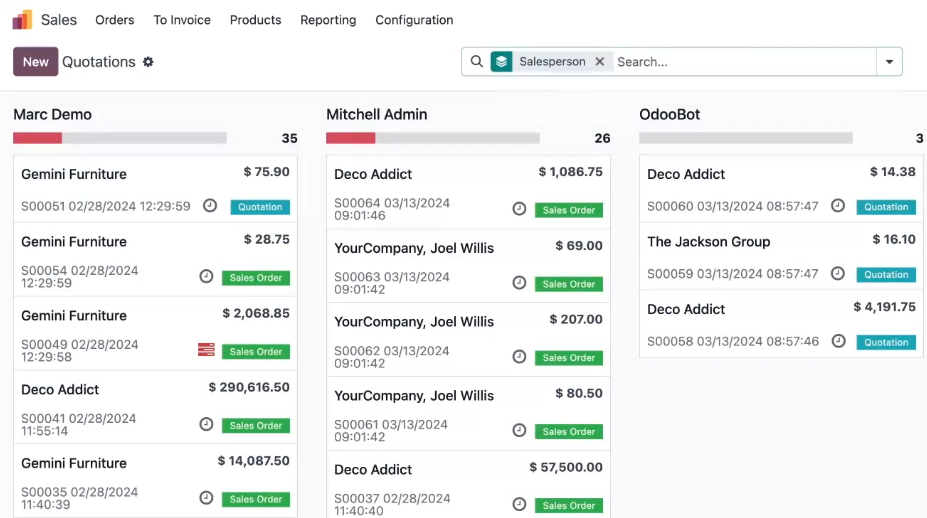Click the Sales Order tag on S00041
Screen dimensions: 927x518
(x=256, y=425)
